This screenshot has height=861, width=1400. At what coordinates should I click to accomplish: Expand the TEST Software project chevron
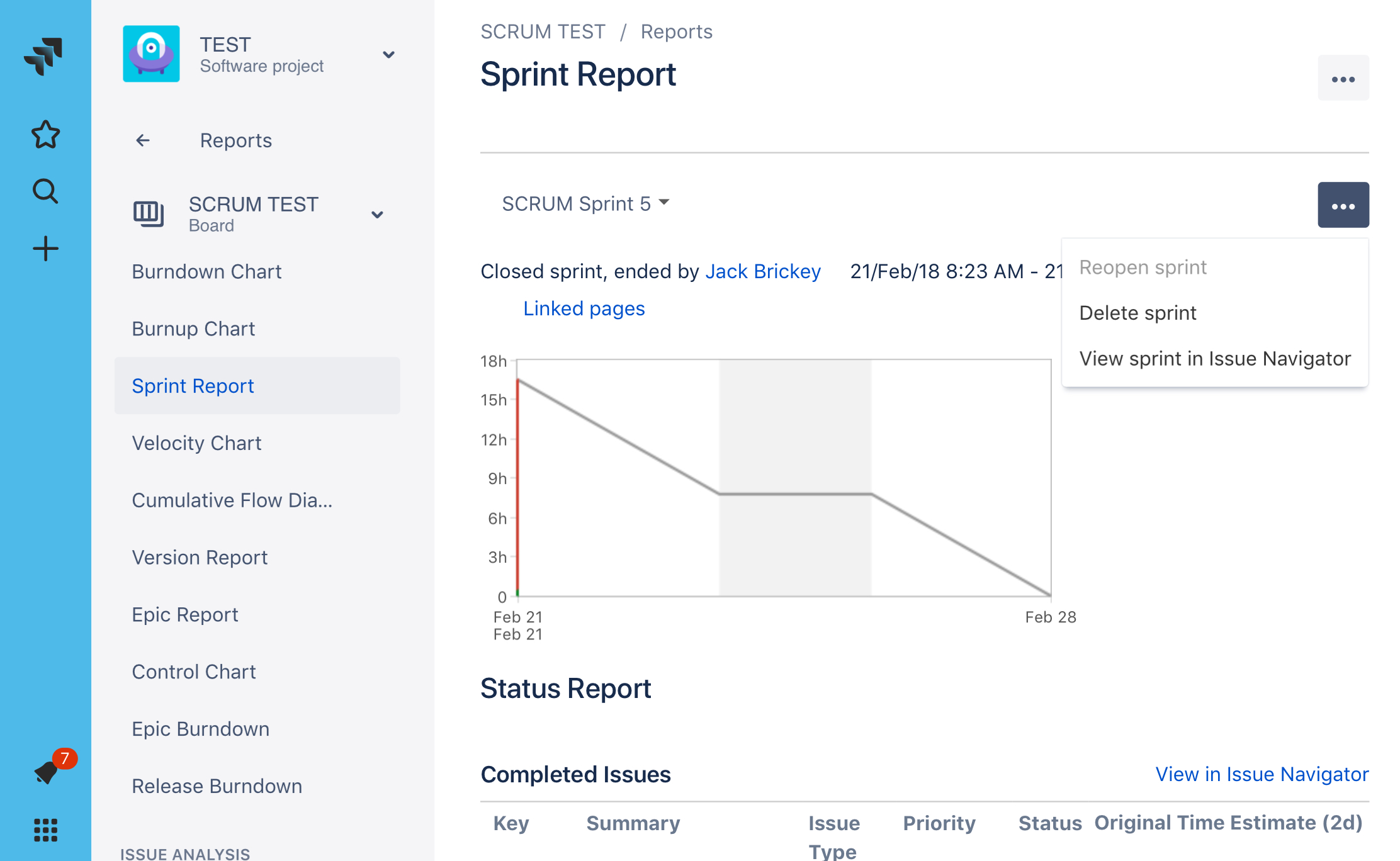click(x=389, y=55)
